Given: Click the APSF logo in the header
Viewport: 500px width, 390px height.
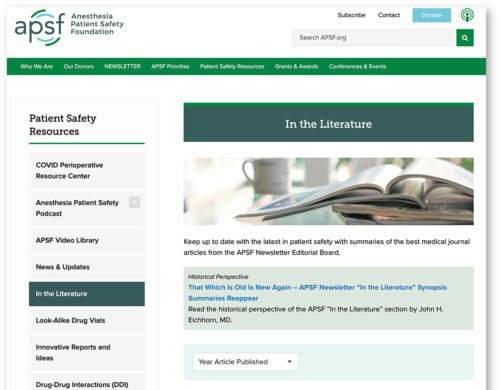Looking at the screenshot, I should pos(69,27).
